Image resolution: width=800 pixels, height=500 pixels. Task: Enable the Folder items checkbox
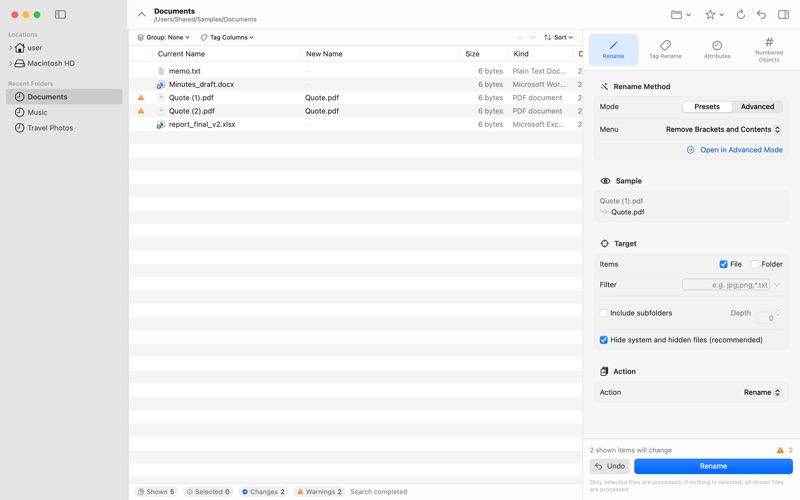pyautogui.click(x=755, y=264)
